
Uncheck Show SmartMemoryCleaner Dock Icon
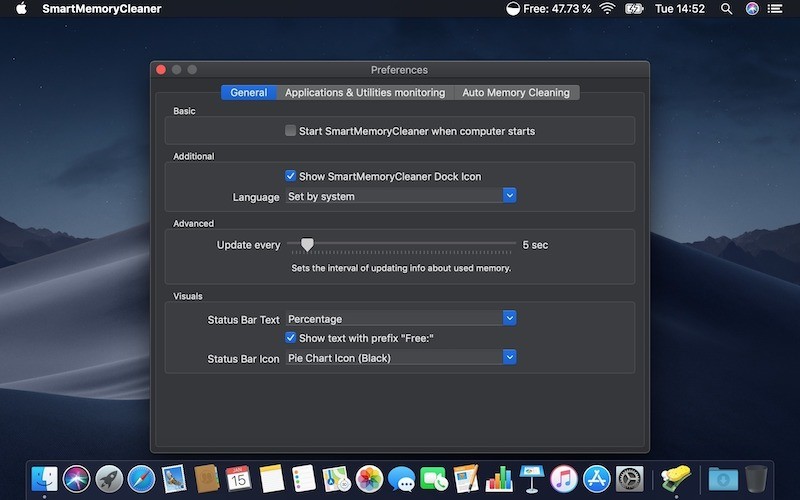click(290, 176)
